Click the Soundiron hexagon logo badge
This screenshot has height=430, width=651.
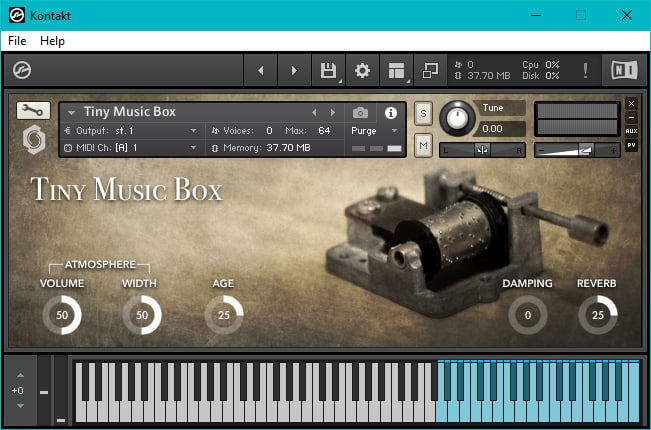pos(34,139)
